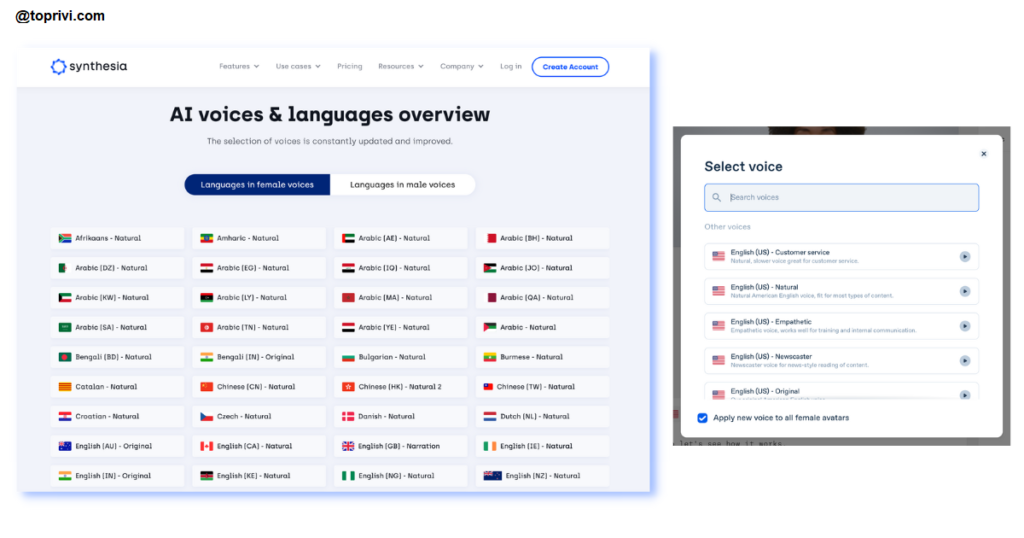Click the Netherlands flag beside Dutch (NL)
1024x538 pixels.
coord(490,416)
